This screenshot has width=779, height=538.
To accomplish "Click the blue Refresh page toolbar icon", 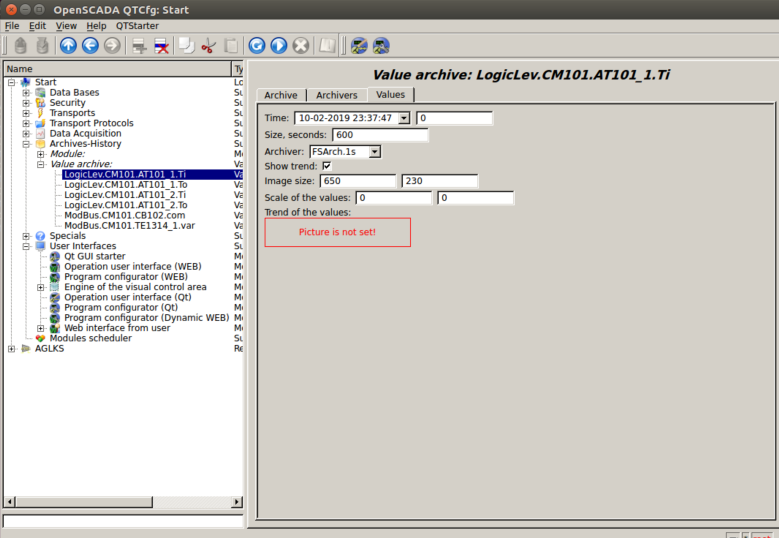I will tap(257, 45).
